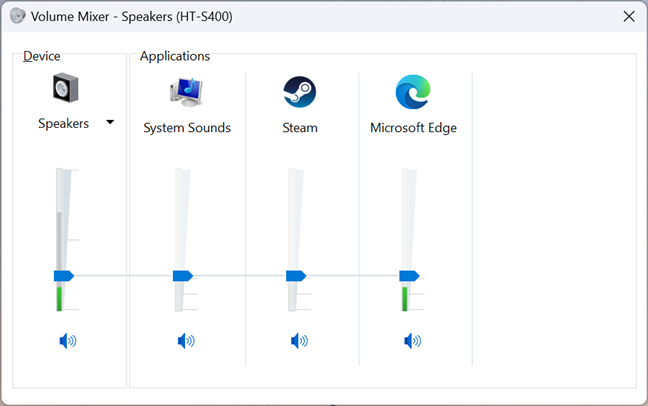Click the System Sounds icon
This screenshot has height=406, width=648.
(187, 91)
